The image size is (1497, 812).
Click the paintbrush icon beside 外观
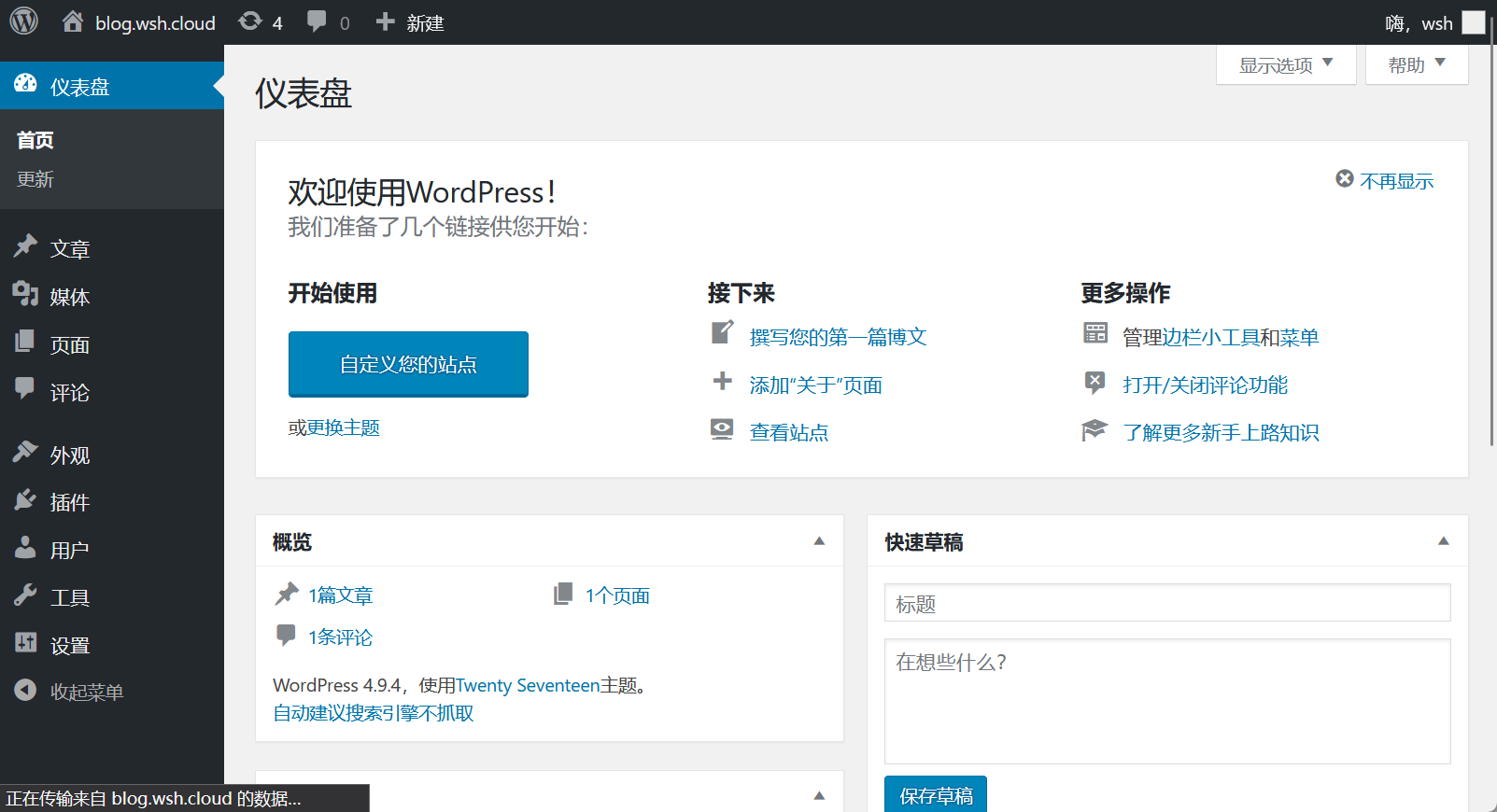(x=25, y=452)
